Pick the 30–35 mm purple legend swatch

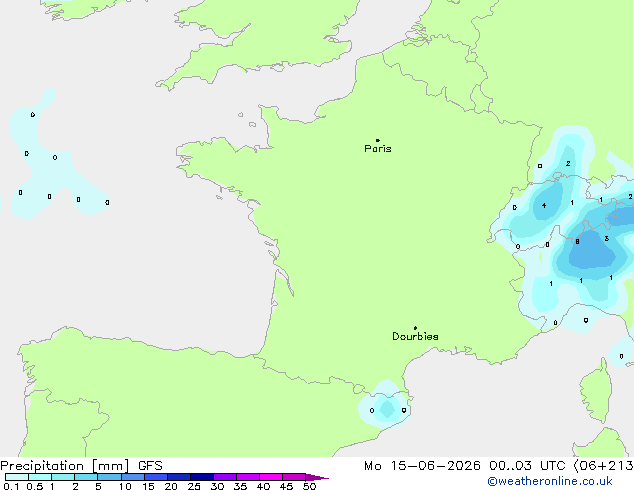[225, 477]
